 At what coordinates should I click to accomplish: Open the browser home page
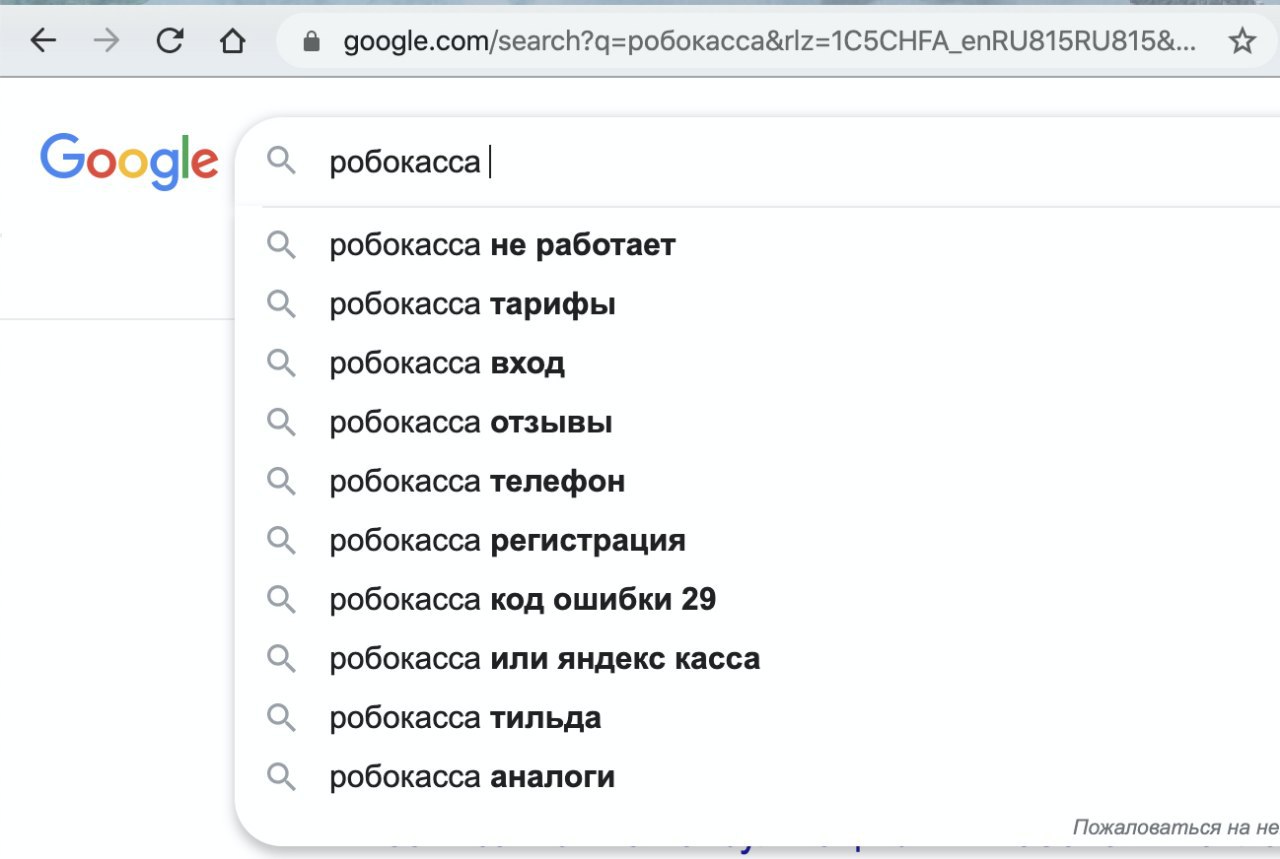pos(232,41)
